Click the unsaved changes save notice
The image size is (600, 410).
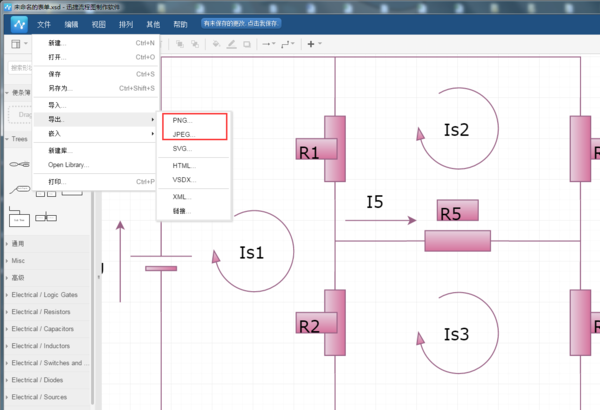241,24
